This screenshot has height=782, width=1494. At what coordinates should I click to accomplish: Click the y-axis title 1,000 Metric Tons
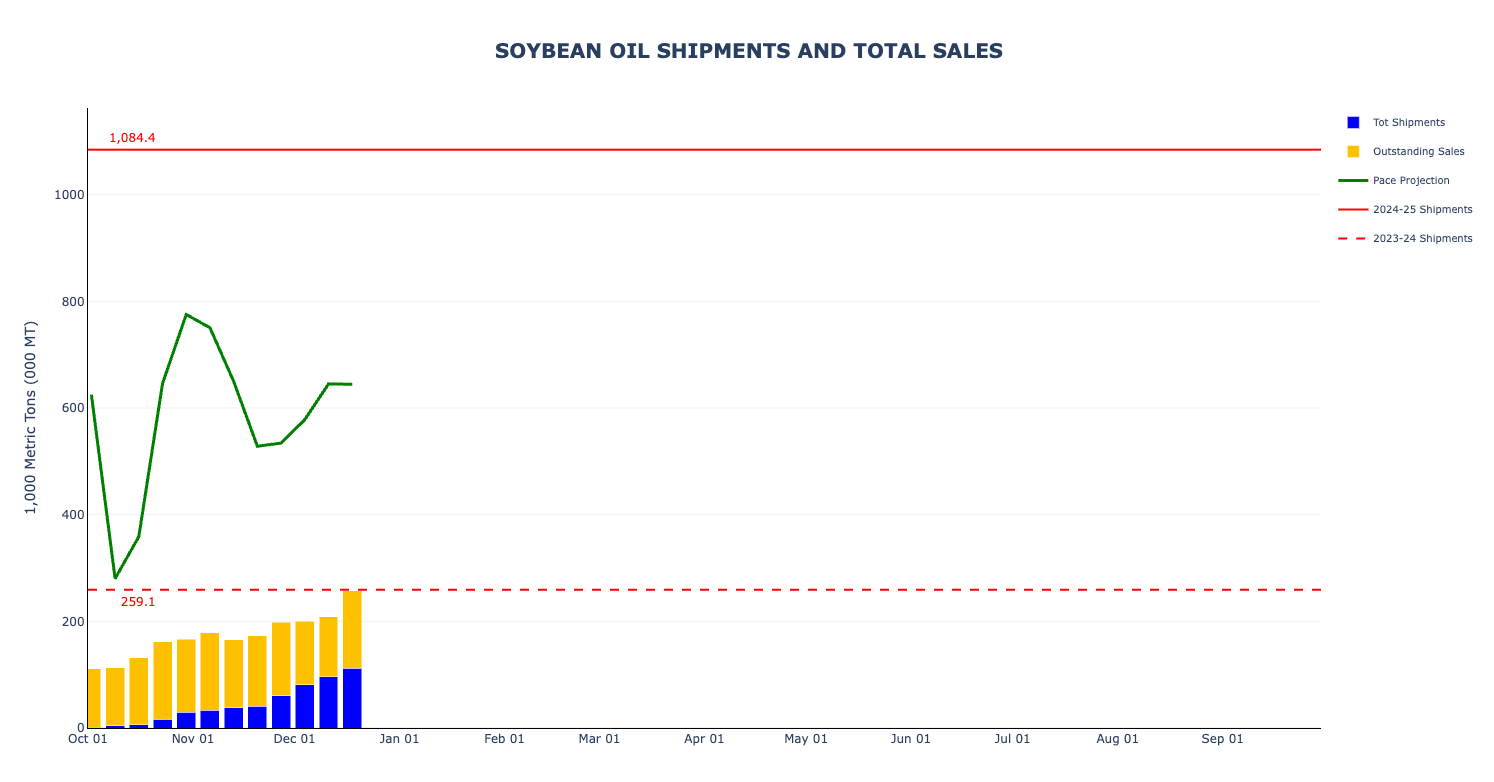tap(31, 417)
